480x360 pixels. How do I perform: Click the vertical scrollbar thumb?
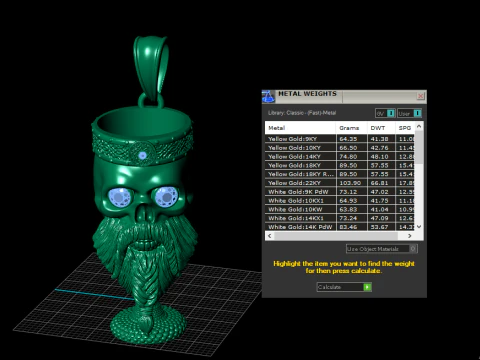click(x=419, y=147)
